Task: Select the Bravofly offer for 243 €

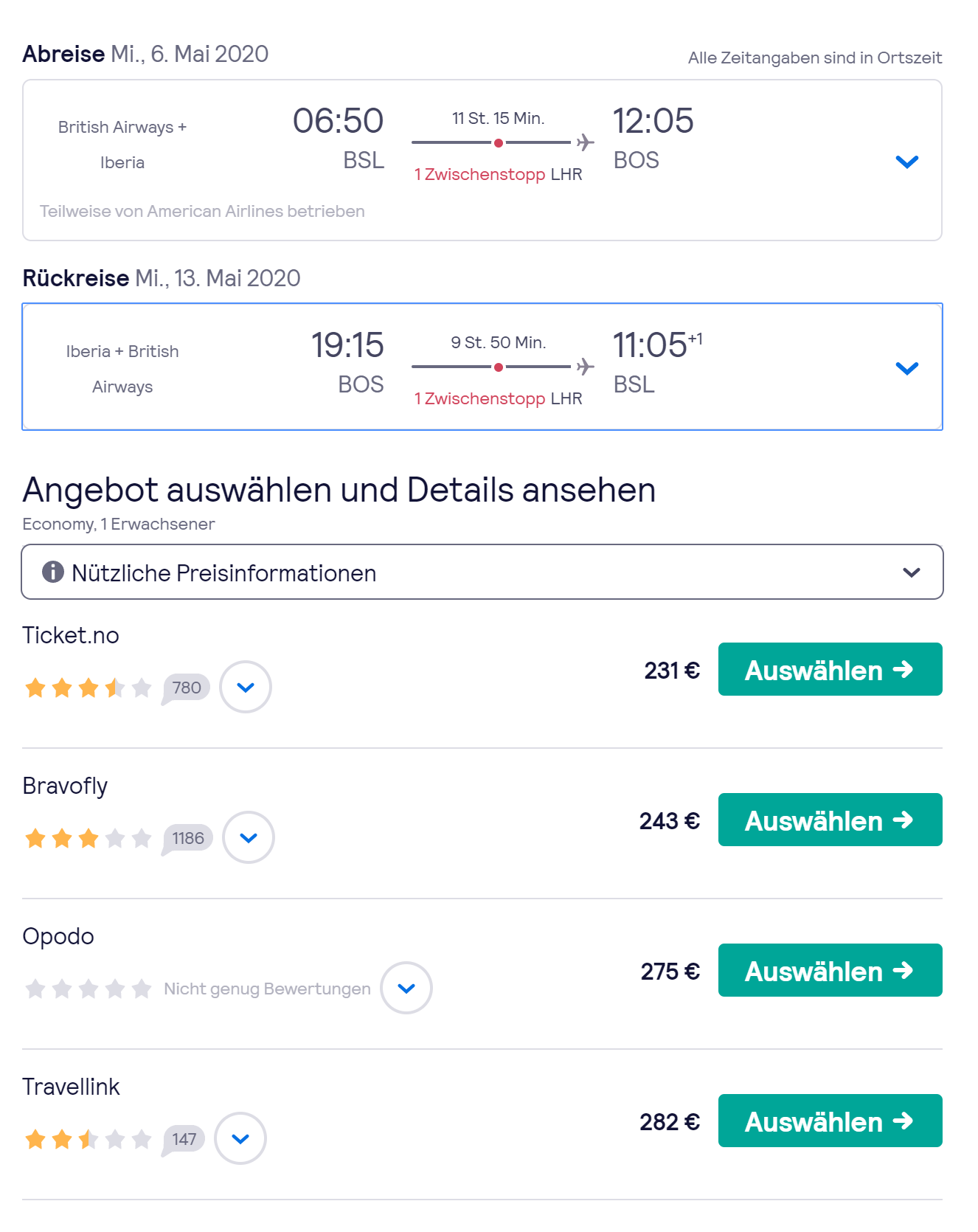Action: (x=830, y=820)
